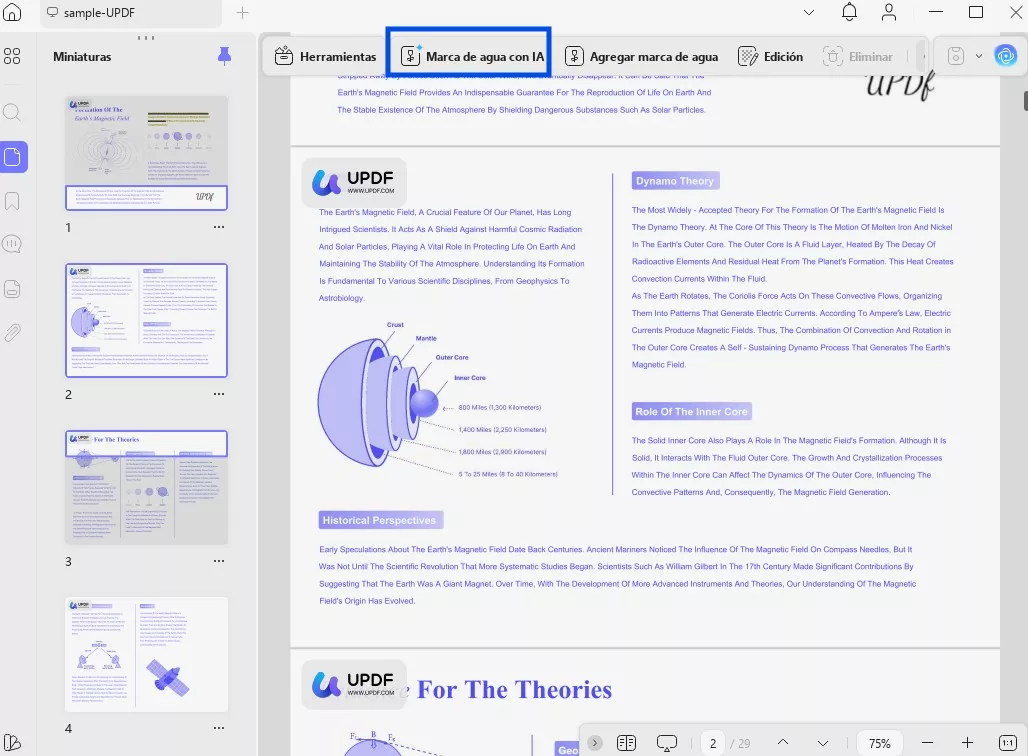Click the vertical scrollbar handle at right
This screenshot has height=756, width=1028.
tap(1025, 101)
